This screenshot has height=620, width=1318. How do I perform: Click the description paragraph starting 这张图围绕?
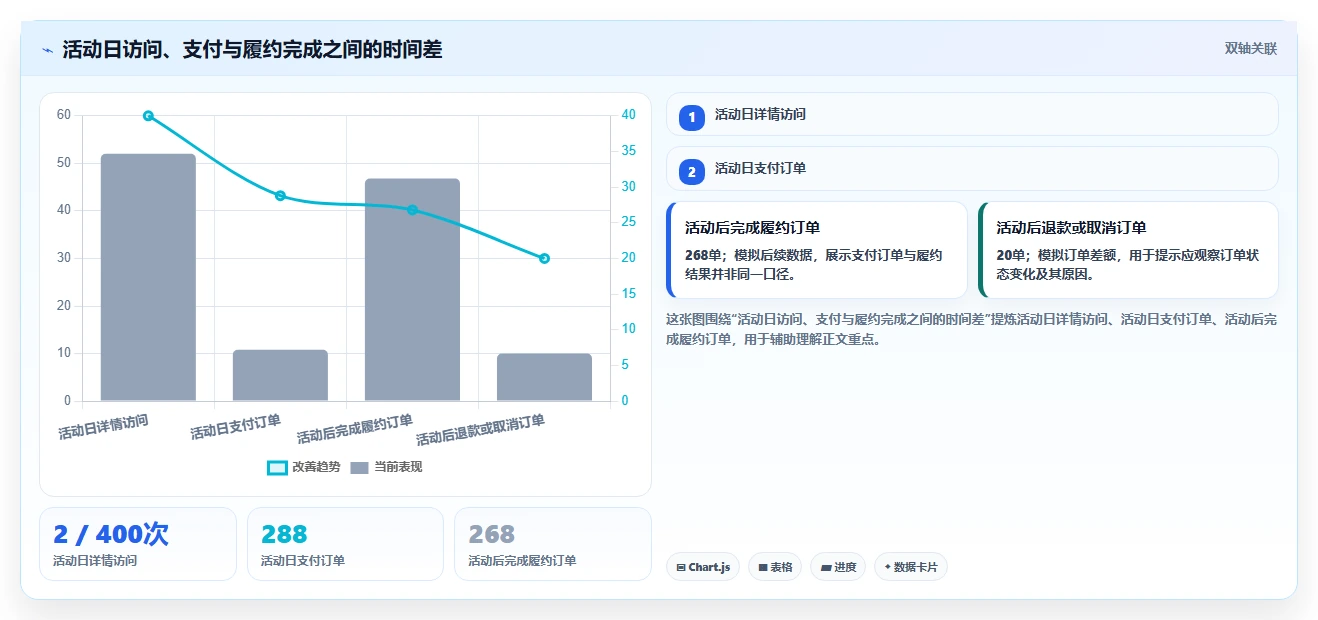(971, 329)
